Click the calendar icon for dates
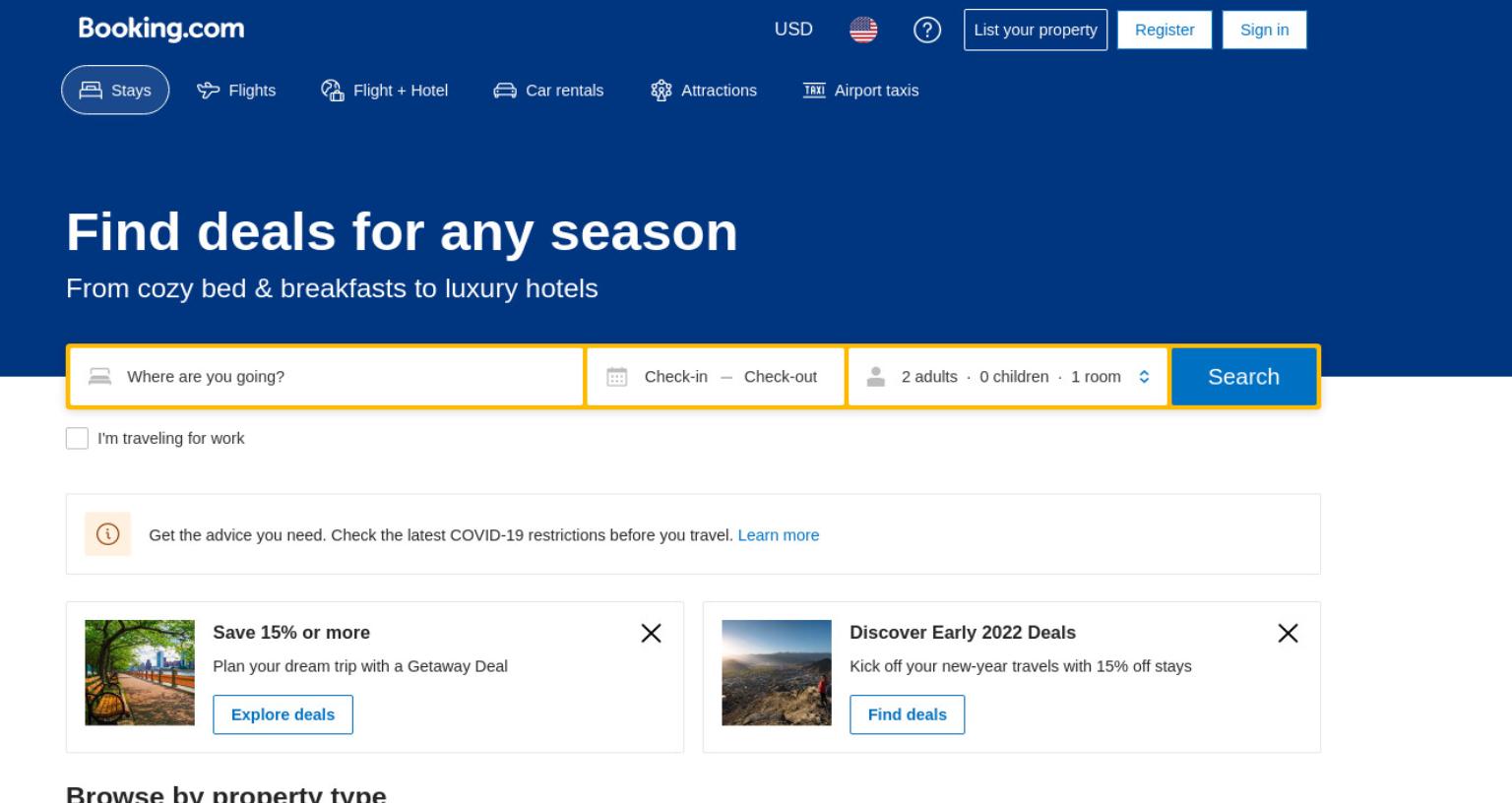Image resolution: width=1512 pixels, height=803 pixels. (x=617, y=377)
